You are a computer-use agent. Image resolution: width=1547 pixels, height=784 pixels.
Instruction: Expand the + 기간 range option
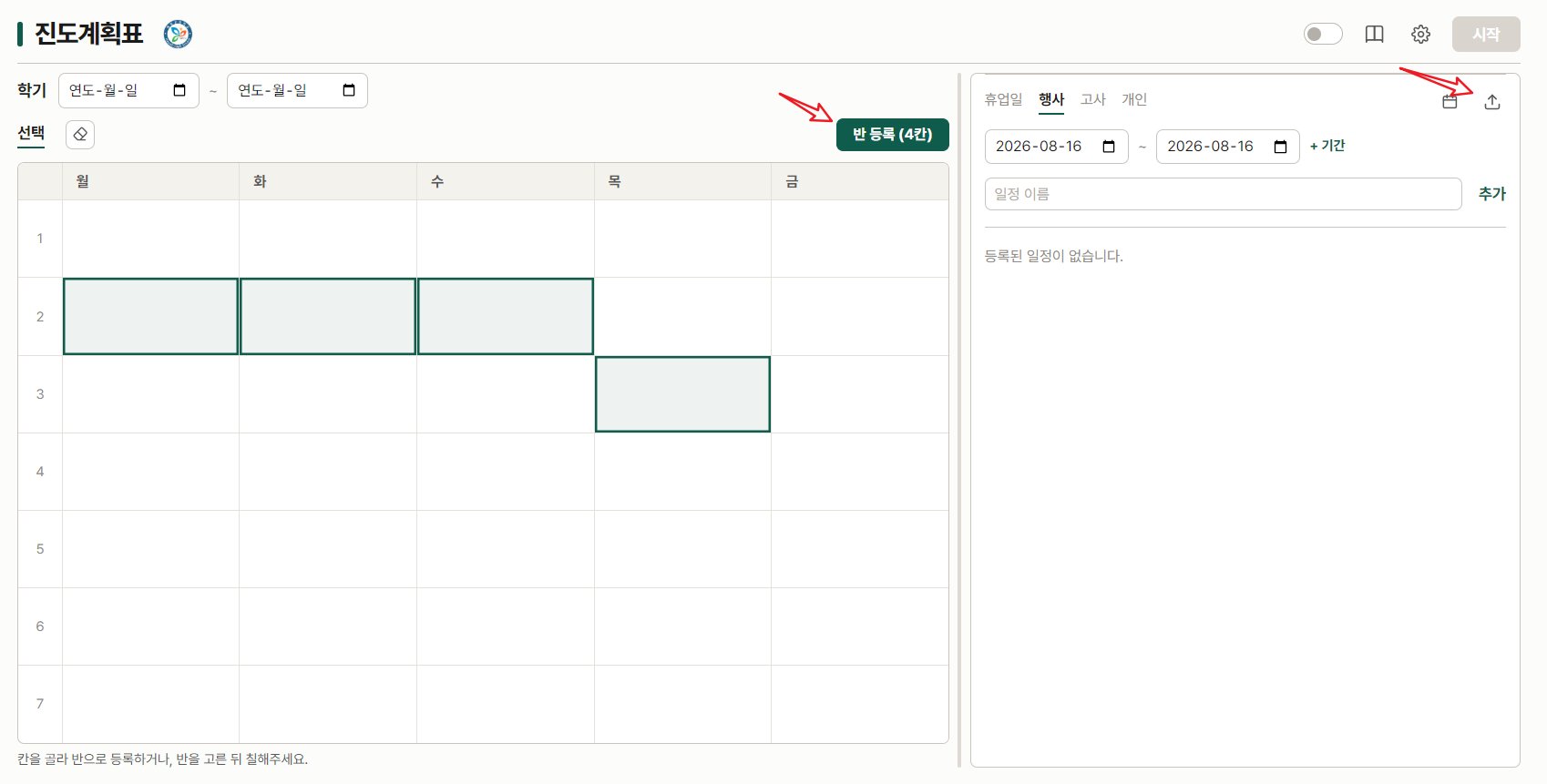click(x=1327, y=146)
